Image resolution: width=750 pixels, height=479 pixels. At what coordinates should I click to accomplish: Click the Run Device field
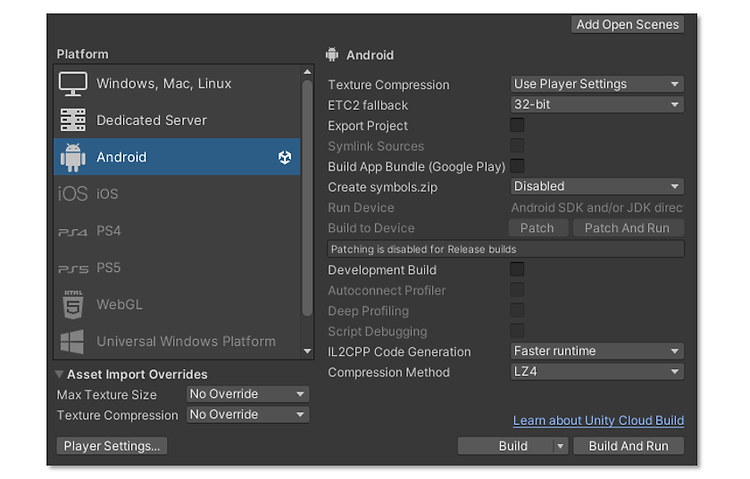[x=597, y=208]
